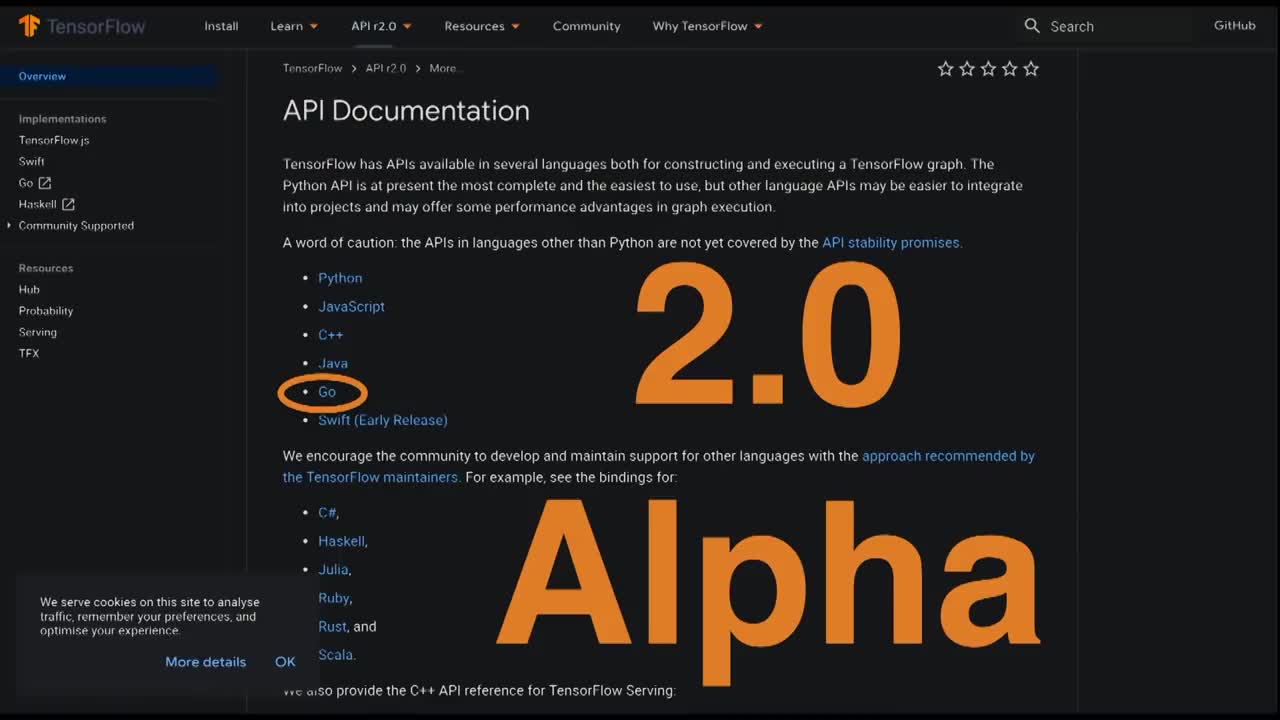
Task: Open TensorFlow.js in the sidebar
Action: [x=54, y=140]
